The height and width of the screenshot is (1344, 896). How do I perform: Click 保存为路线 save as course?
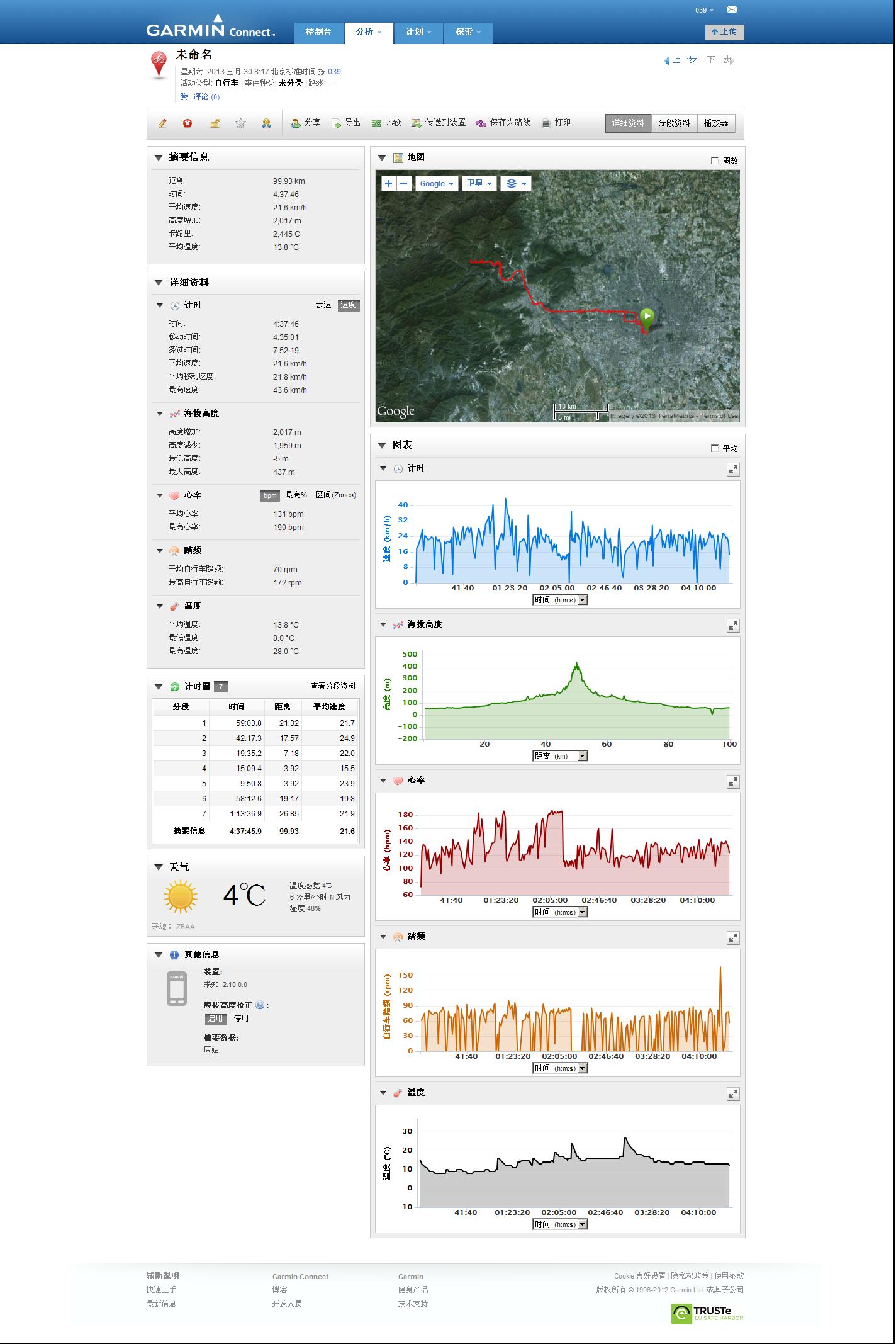pos(503,123)
